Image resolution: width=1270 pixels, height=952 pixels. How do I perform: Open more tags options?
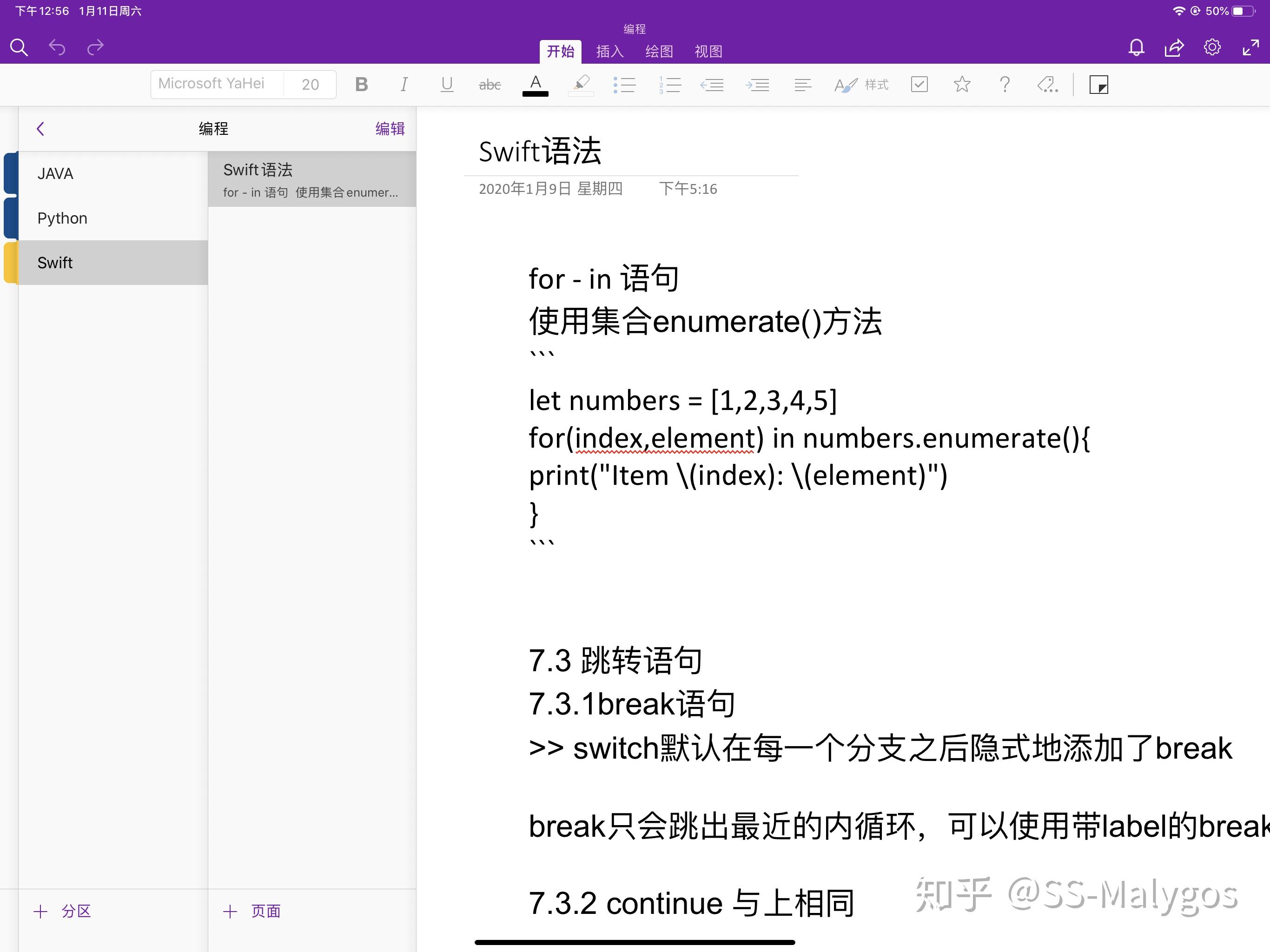[x=1047, y=85]
